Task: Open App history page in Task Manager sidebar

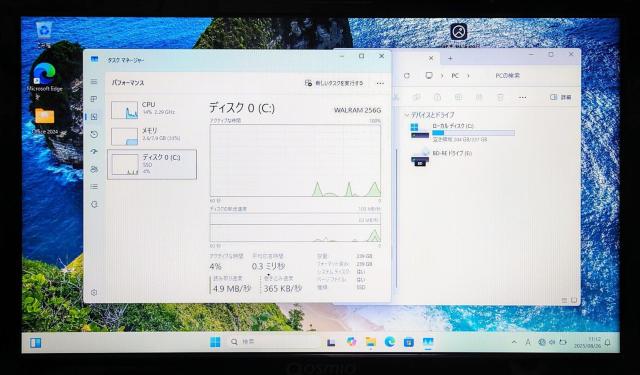Action: click(x=94, y=134)
